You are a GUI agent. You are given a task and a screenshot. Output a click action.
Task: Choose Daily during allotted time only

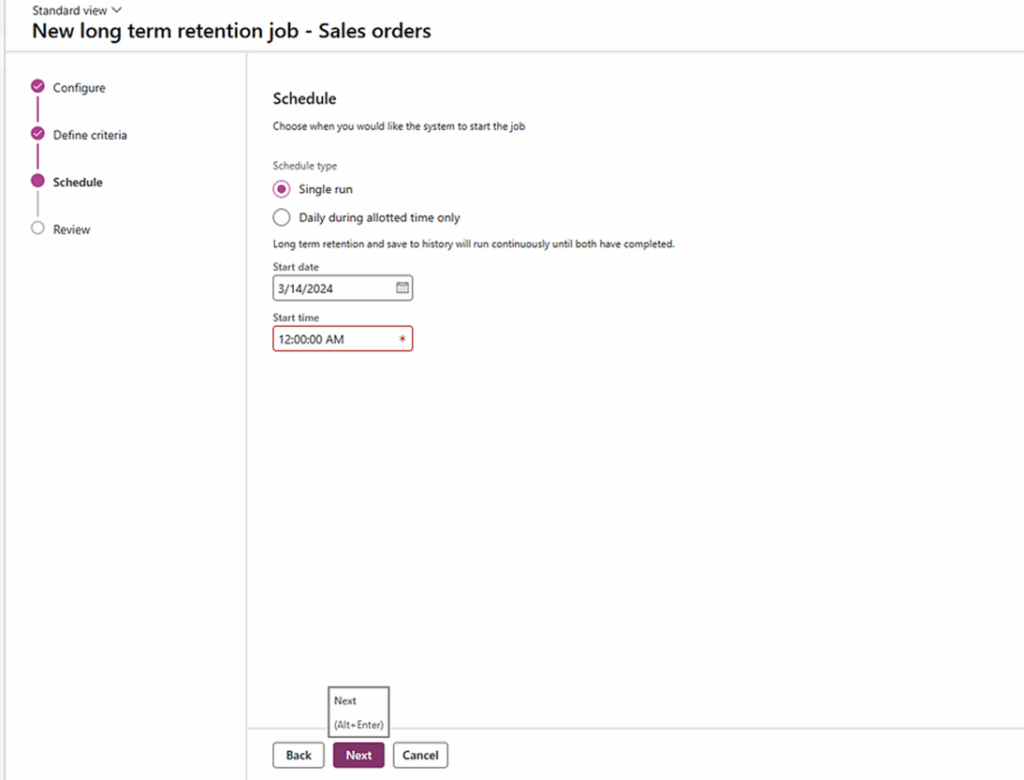(x=282, y=217)
